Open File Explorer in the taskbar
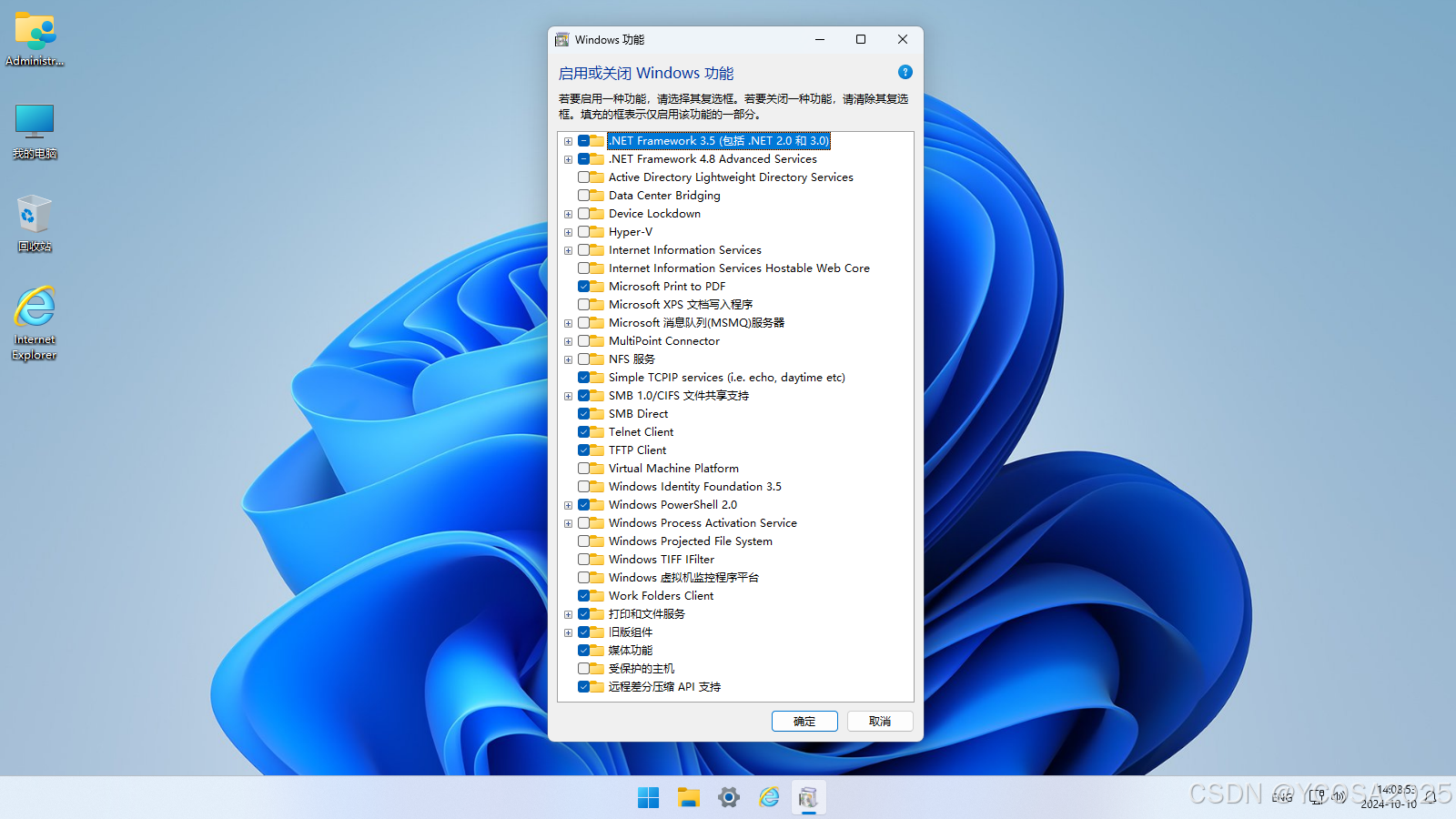Viewport: 1456px width, 819px height. pyautogui.click(x=689, y=798)
